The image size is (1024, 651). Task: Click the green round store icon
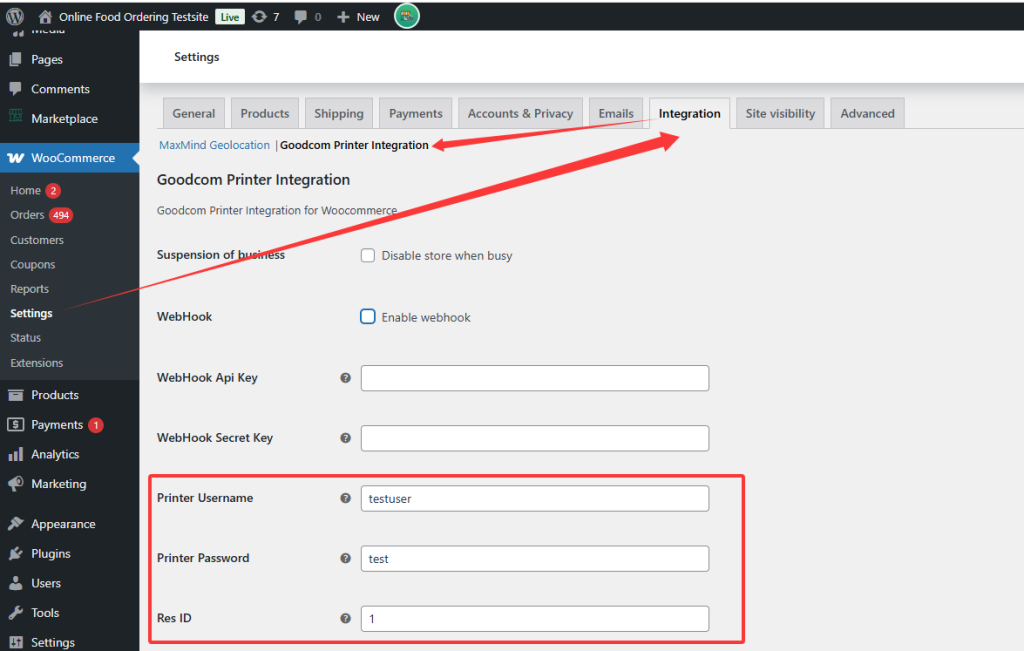(406, 16)
